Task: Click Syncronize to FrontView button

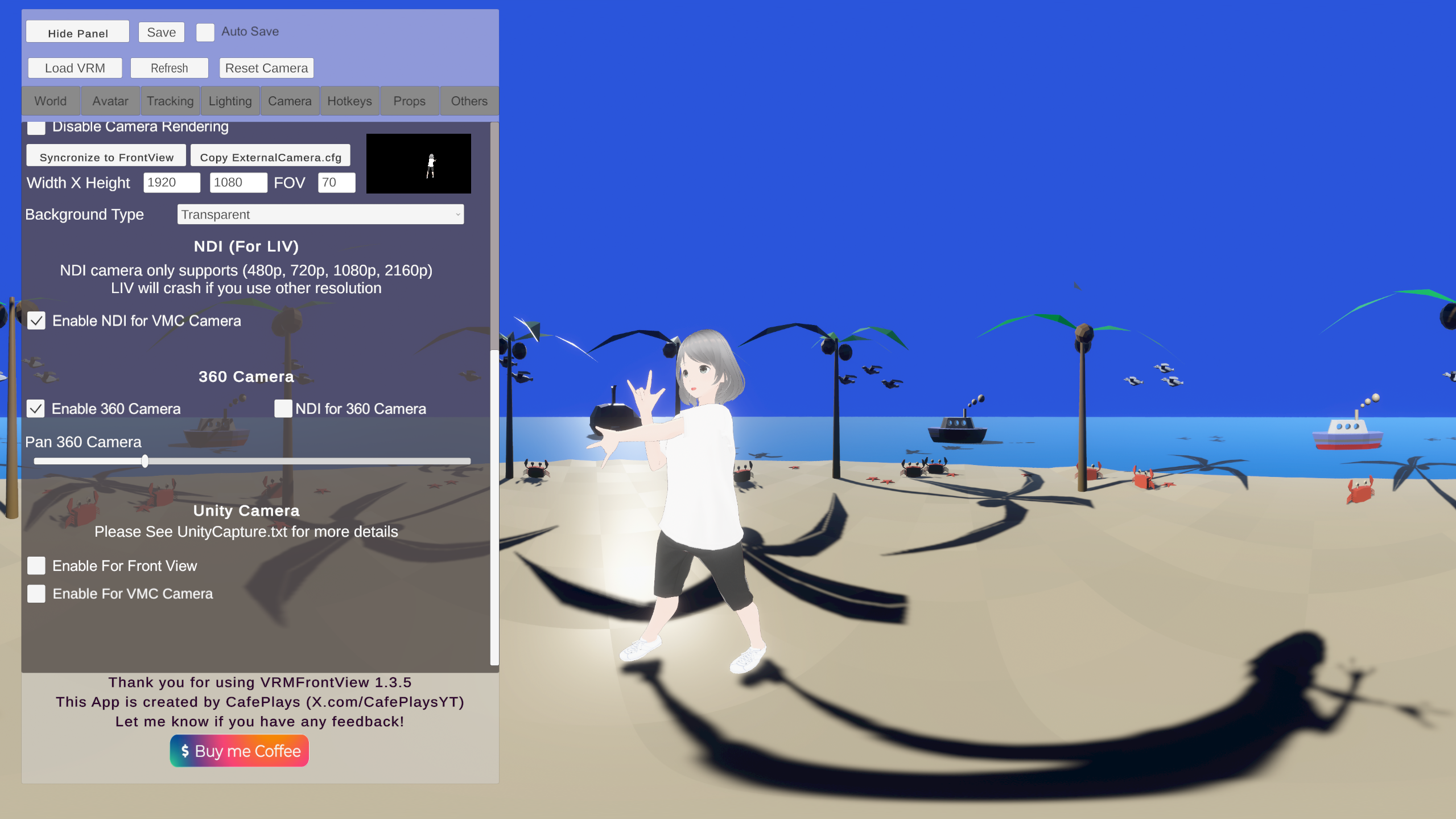Action: (x=106, y=157)
